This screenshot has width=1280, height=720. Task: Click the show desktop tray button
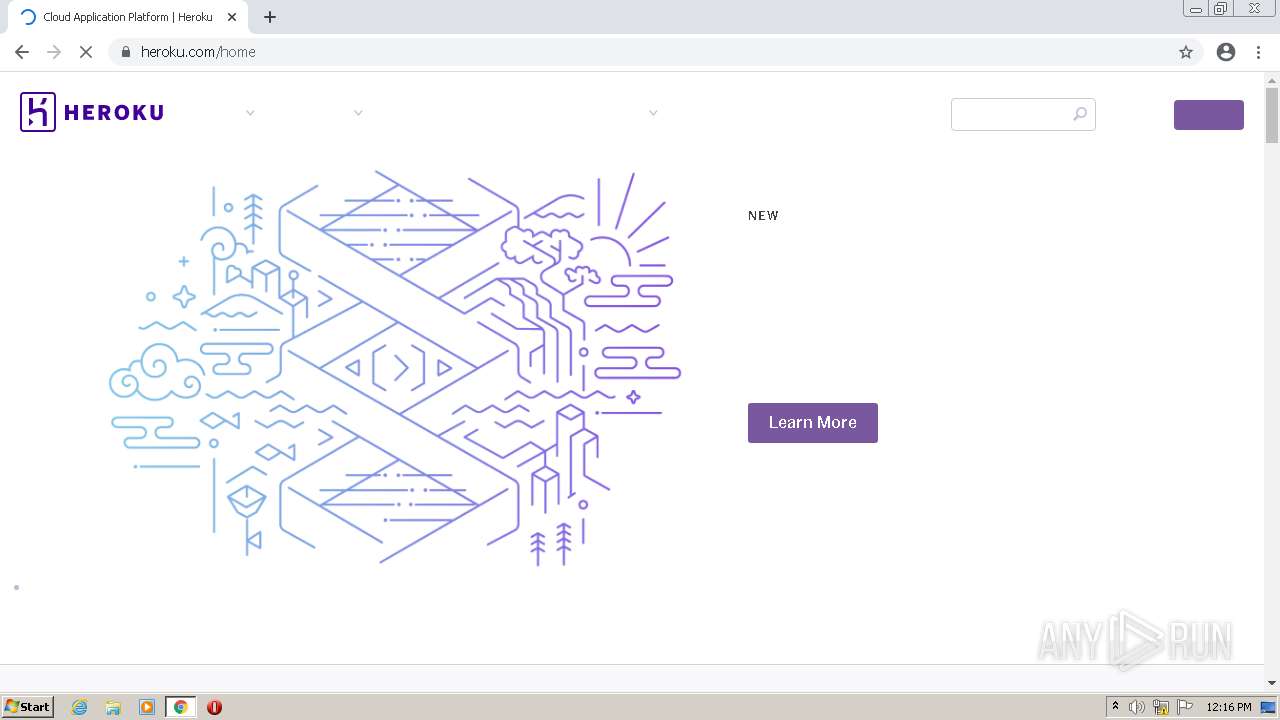coord(1270,707)
